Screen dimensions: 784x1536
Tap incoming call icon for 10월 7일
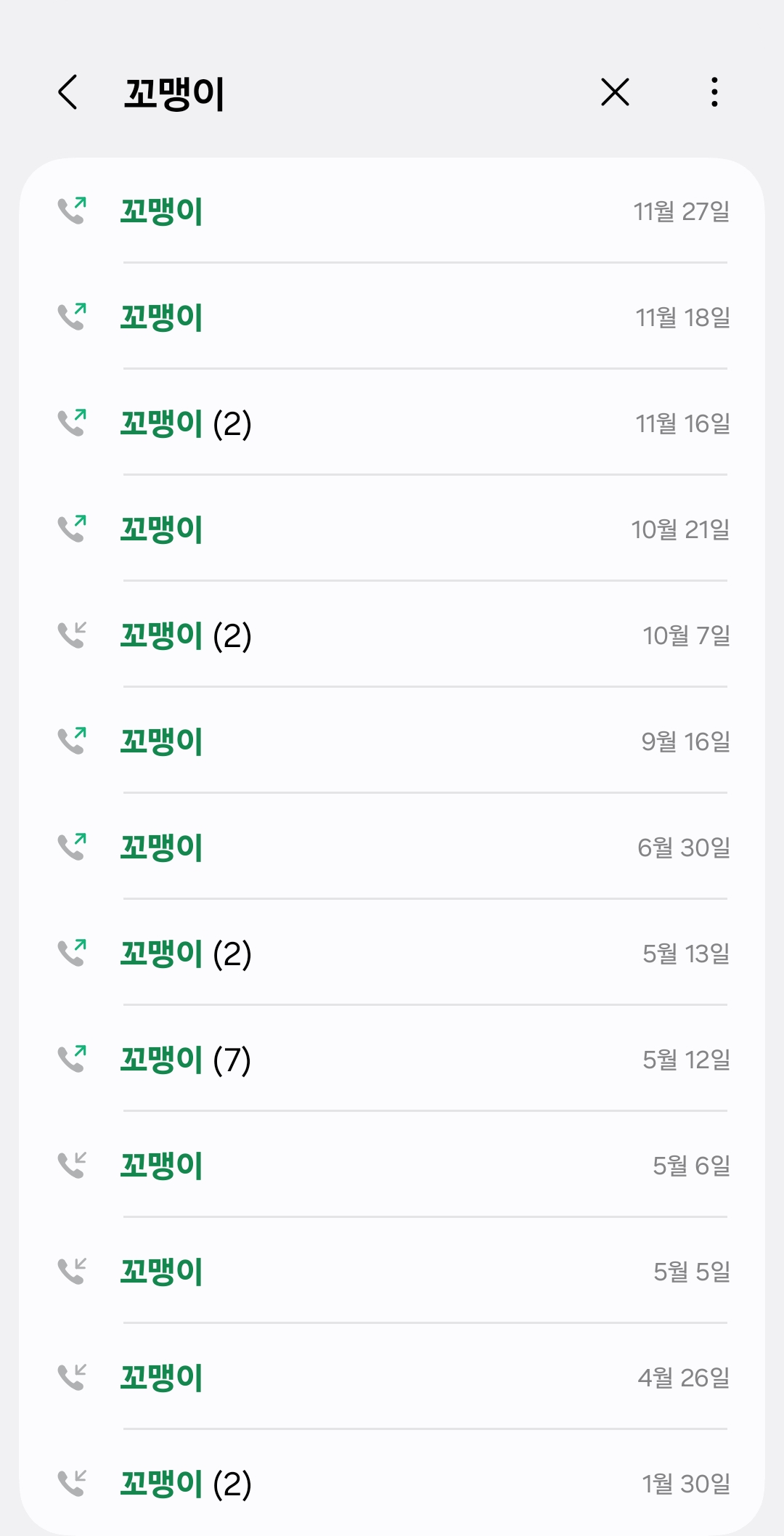click(72, 635)
